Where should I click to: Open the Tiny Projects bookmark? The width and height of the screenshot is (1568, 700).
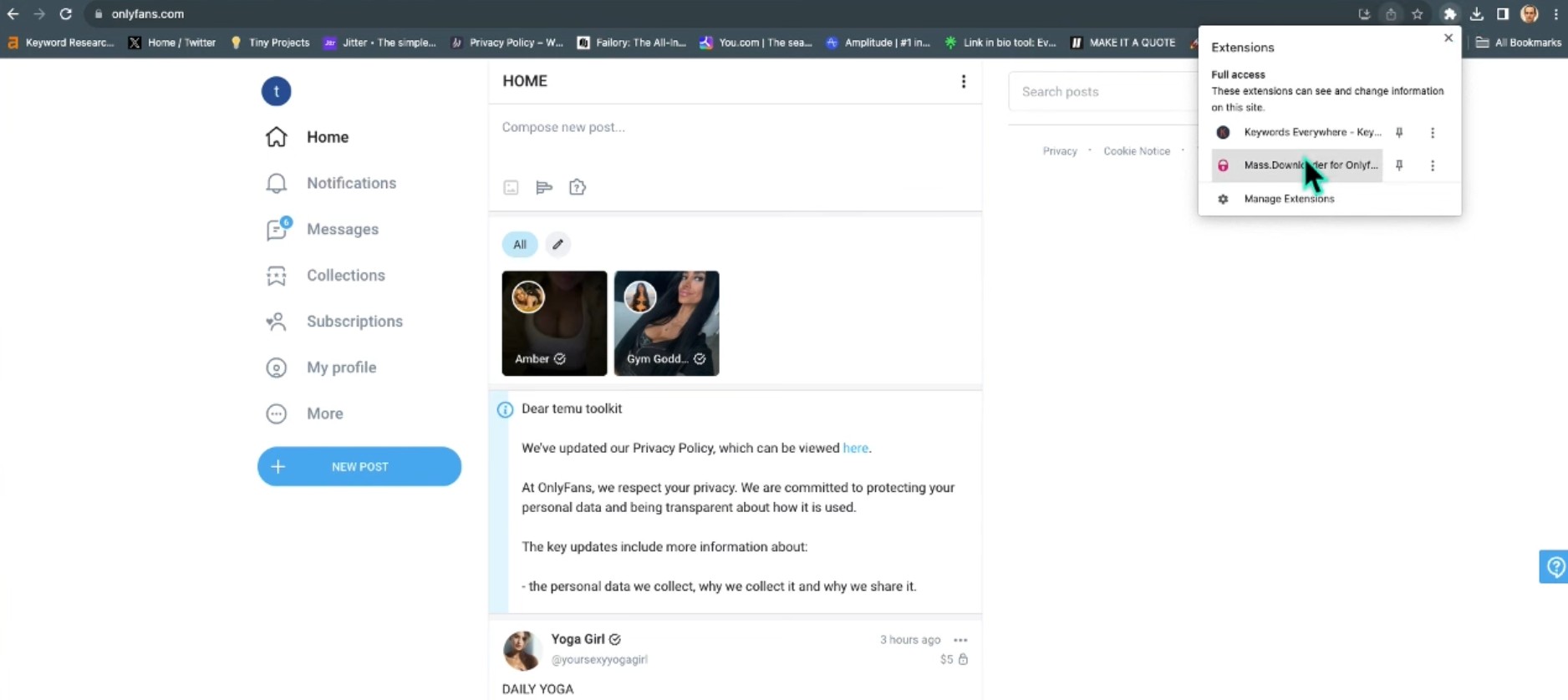[x=270, y=43]
